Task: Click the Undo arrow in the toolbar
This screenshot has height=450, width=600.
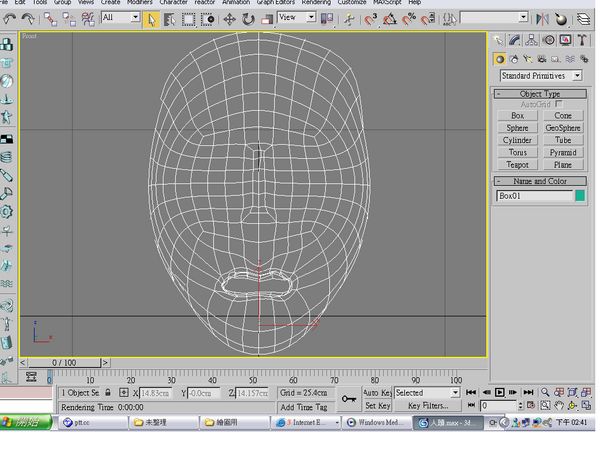Action: tap(9, 18)
